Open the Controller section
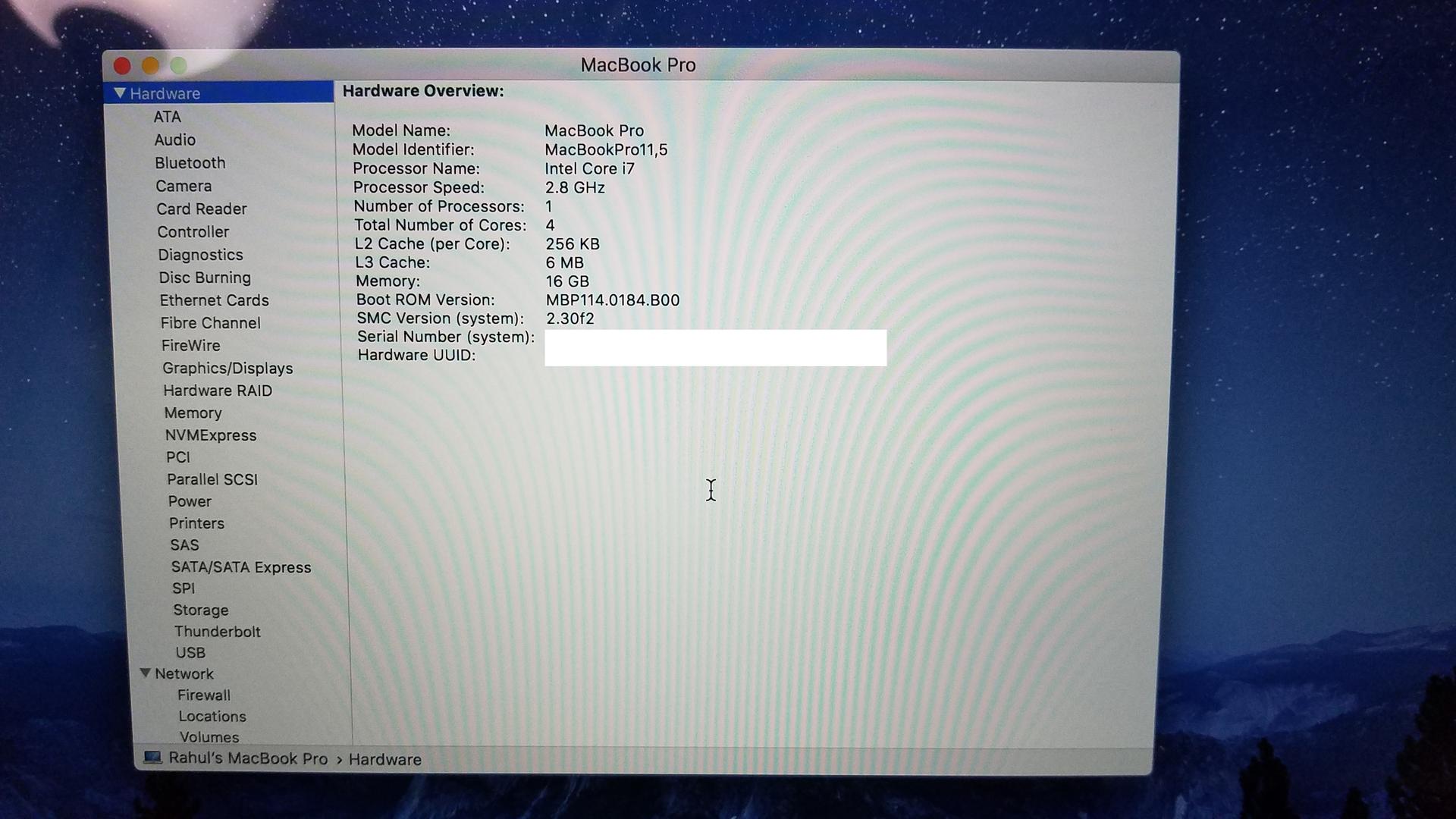The height and width of the screenshot is (819, 1456). [193, 232]
